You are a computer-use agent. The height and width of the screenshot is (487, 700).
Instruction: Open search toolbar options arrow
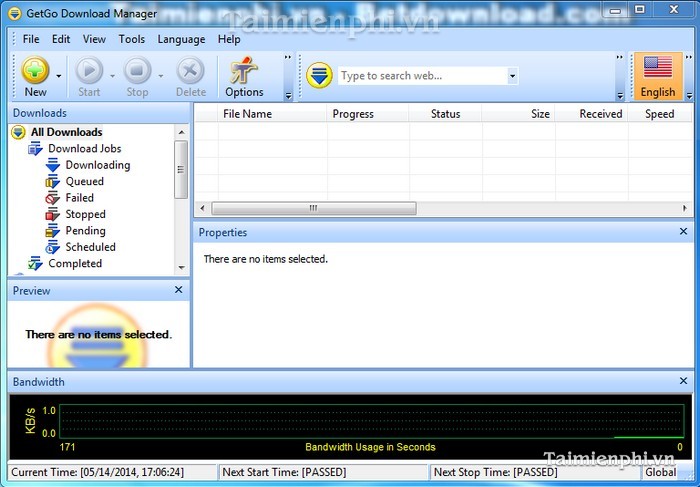[x=620, y=96]
